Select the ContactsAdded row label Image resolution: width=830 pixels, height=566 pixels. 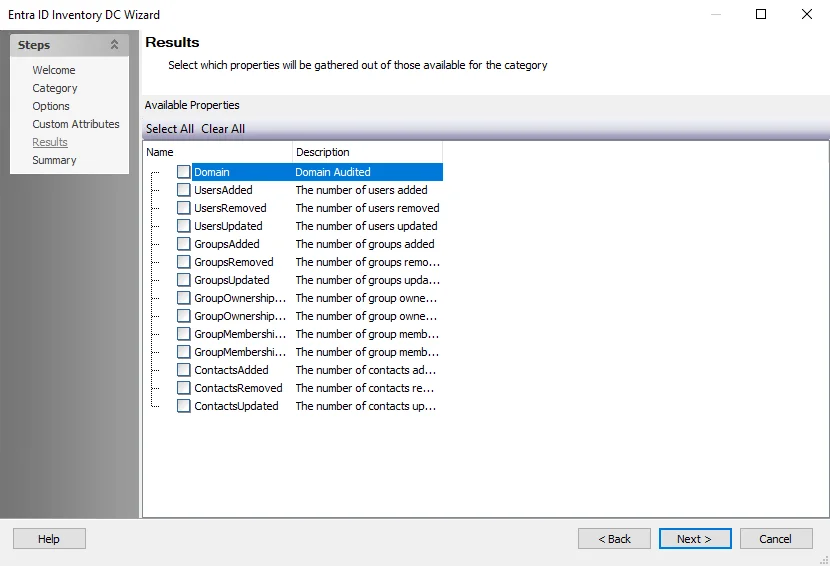[x=231, y=370]
